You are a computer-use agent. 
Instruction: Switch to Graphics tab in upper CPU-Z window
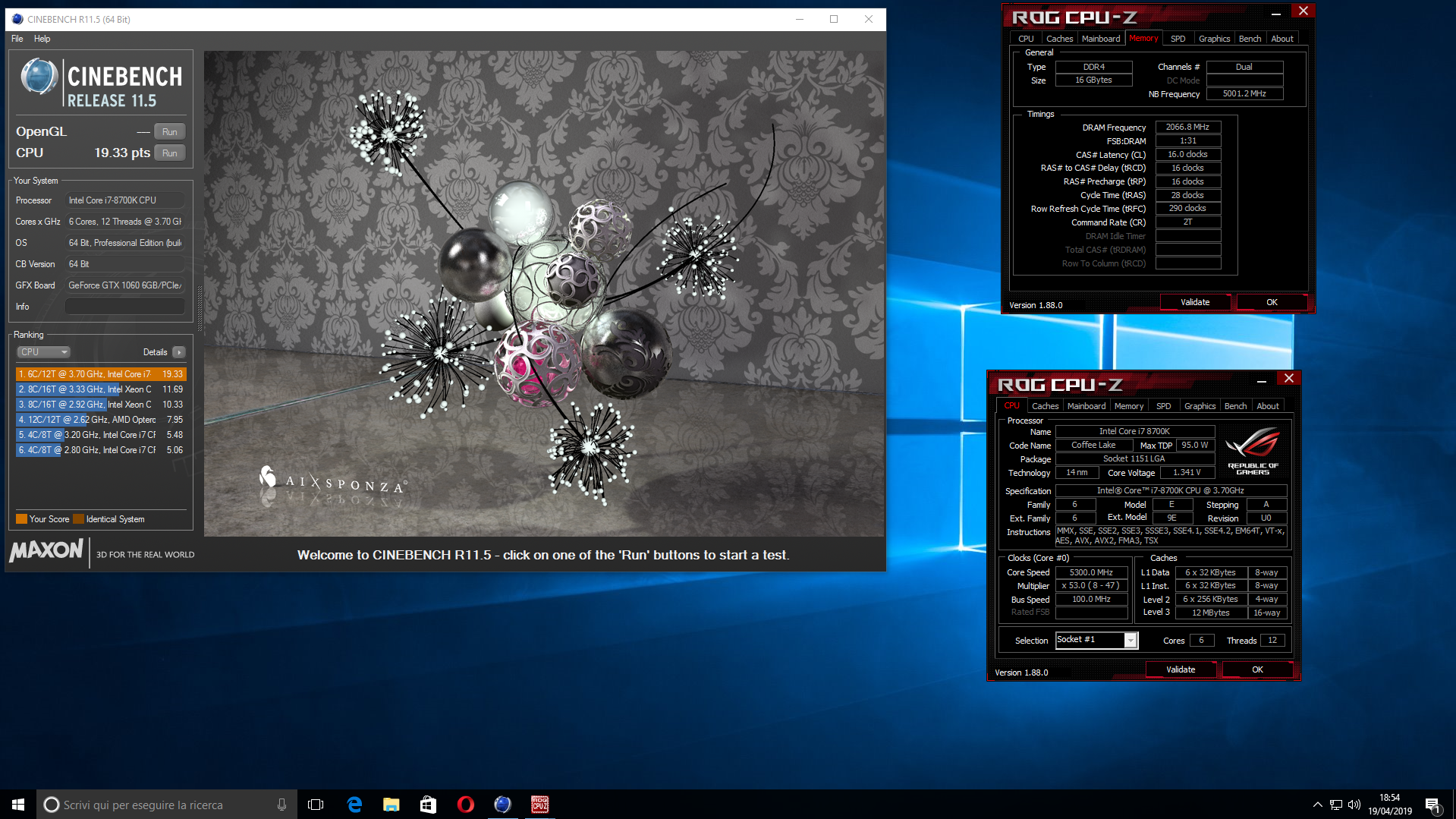[x=1214, y=39]
